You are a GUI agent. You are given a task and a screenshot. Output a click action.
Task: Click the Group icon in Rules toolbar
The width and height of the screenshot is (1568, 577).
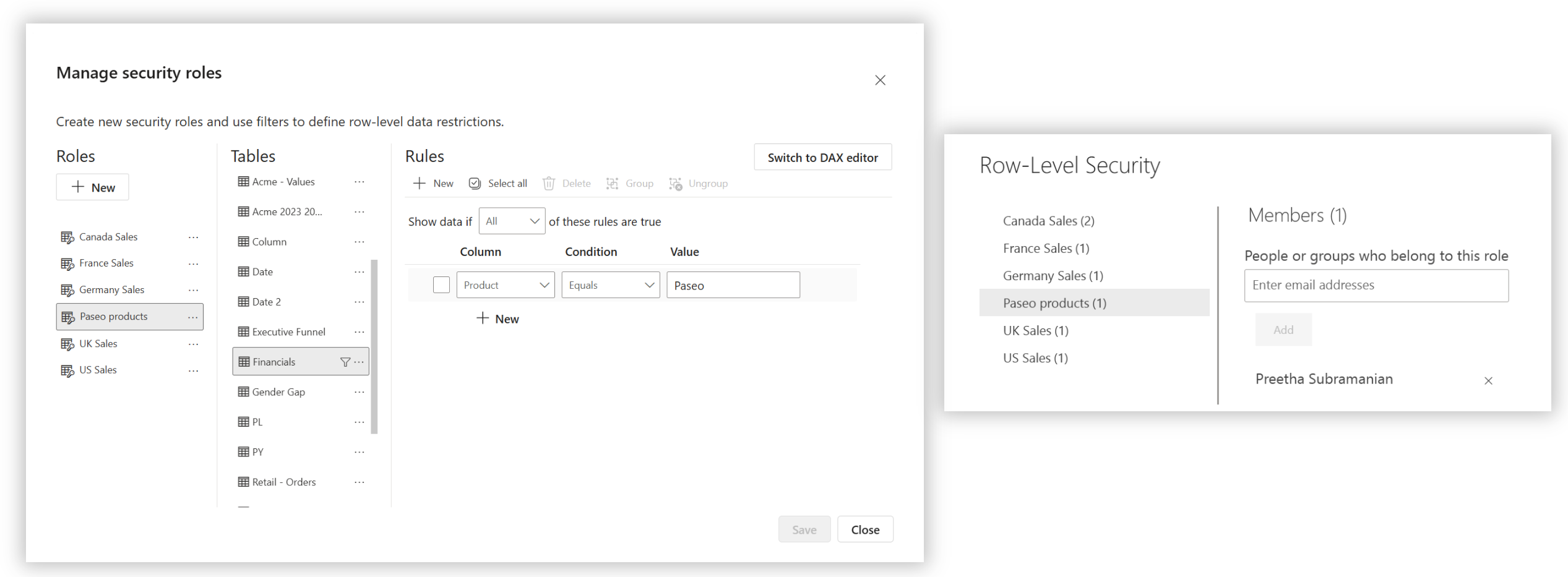point(612,184)
